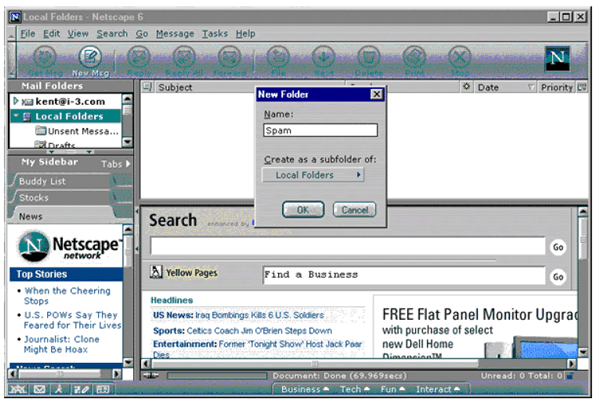Click the Print toolbar icon
The width and height of the screenshot is (600, 410).
point(414,57)
